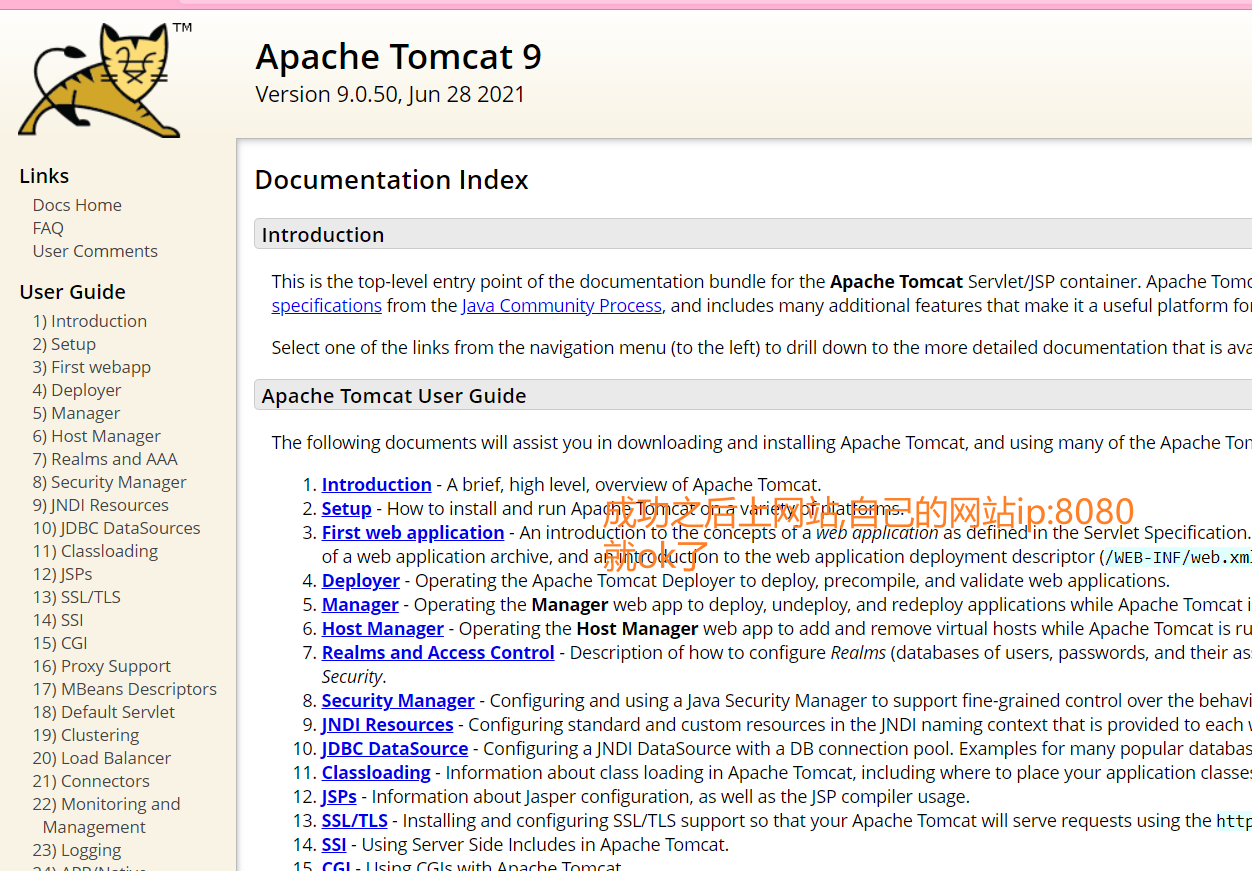
Task: Click the 'Documentation Index' heading
Action: tap(391, 180)
